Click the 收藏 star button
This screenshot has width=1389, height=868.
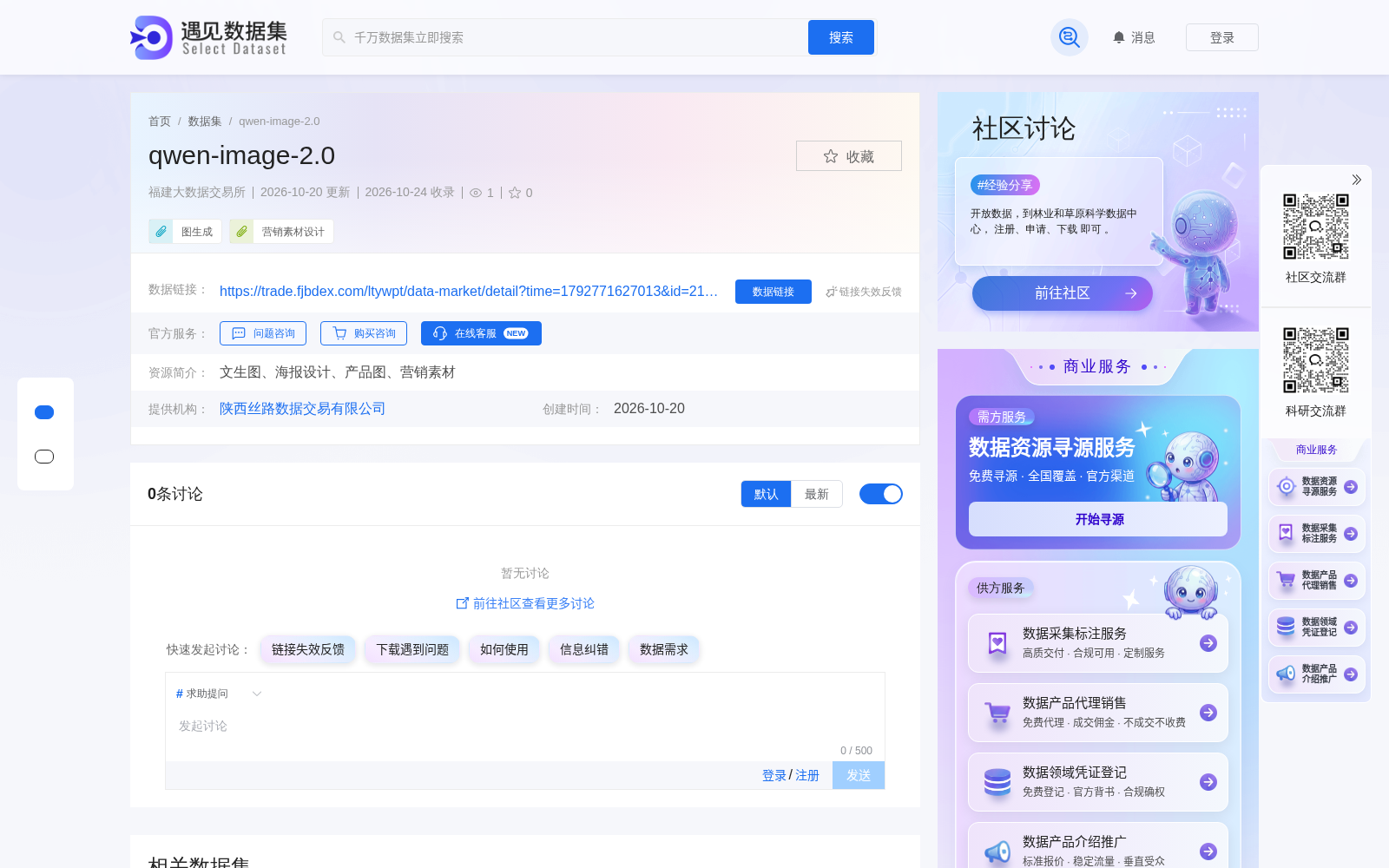point(849,156)
